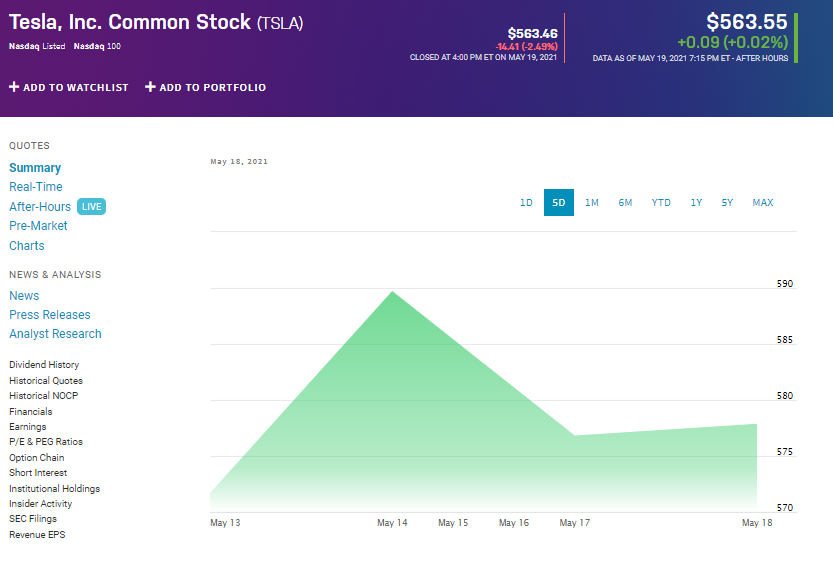Select the 1D chart range tab

(526, 202)
